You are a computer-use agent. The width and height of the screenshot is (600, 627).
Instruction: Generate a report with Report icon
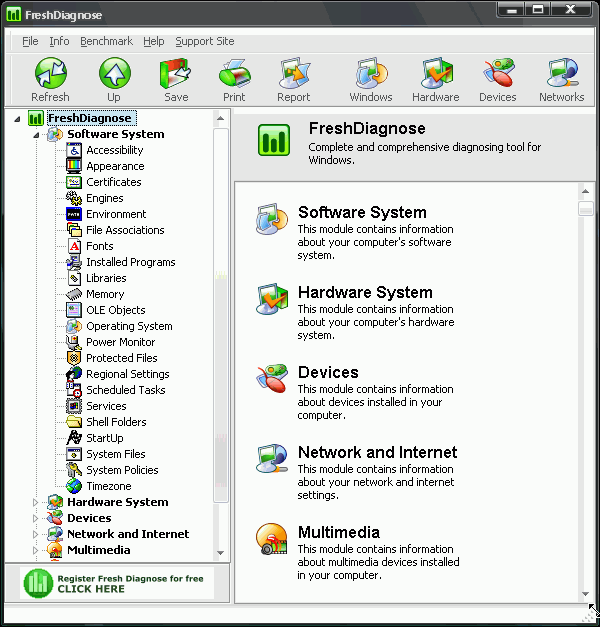click(294, 73)
